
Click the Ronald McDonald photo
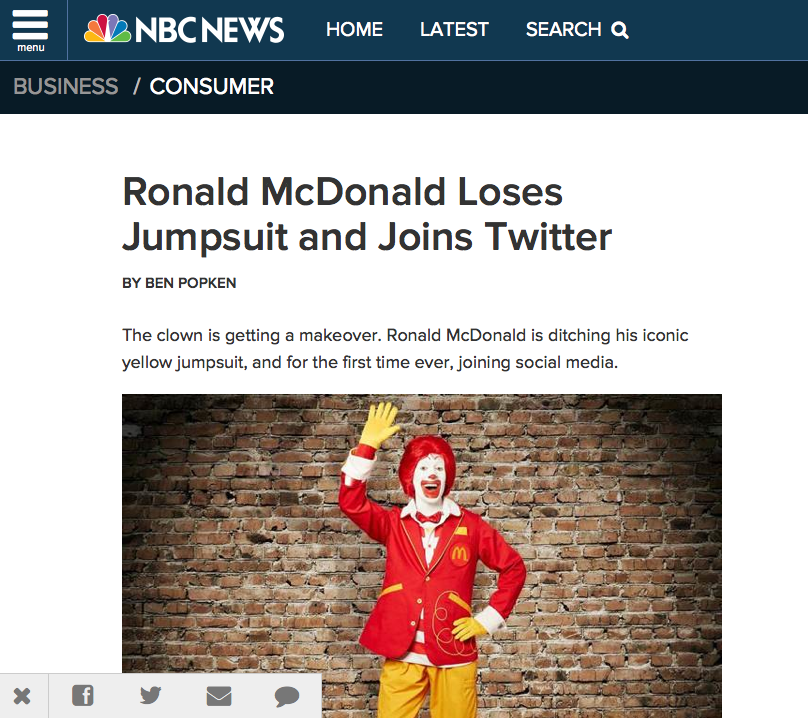[422, 556]
